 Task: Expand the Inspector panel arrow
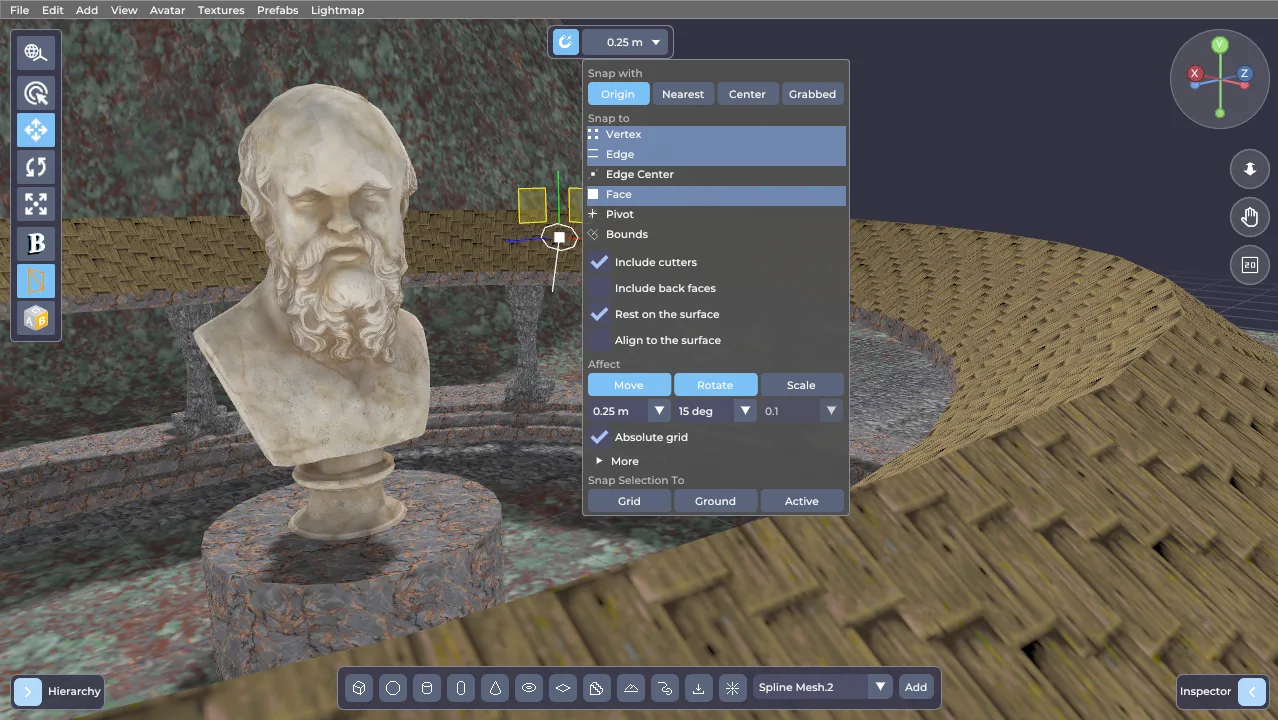pyautogui.click(x=1252, y=691)
